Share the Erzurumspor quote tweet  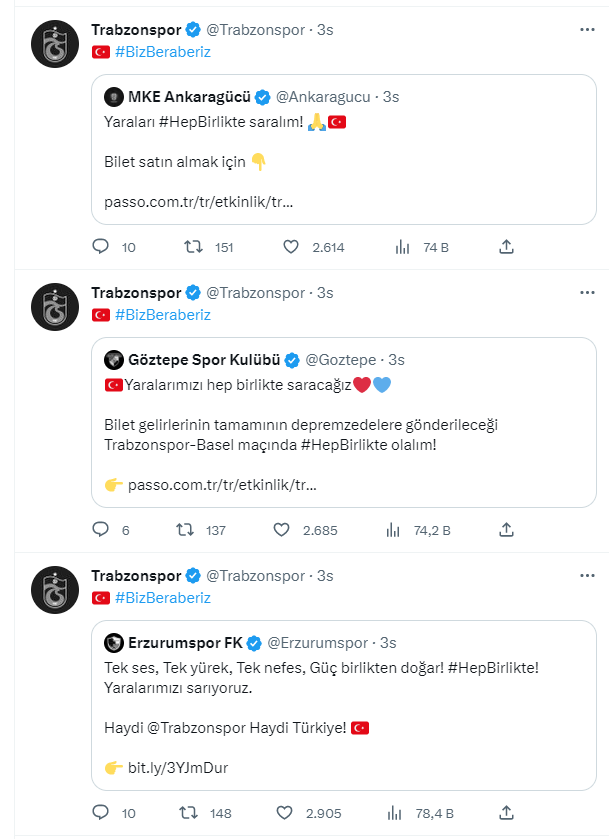pos(507,813)
